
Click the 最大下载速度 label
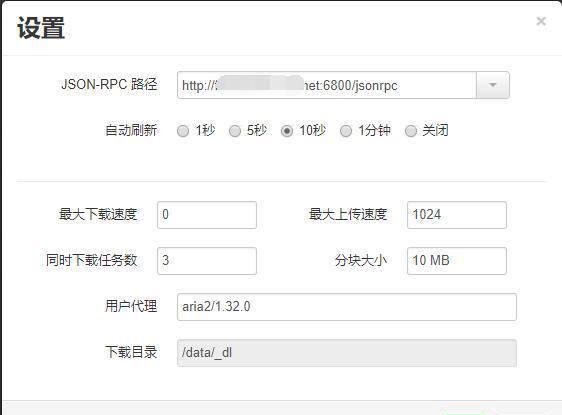(98, 214)
